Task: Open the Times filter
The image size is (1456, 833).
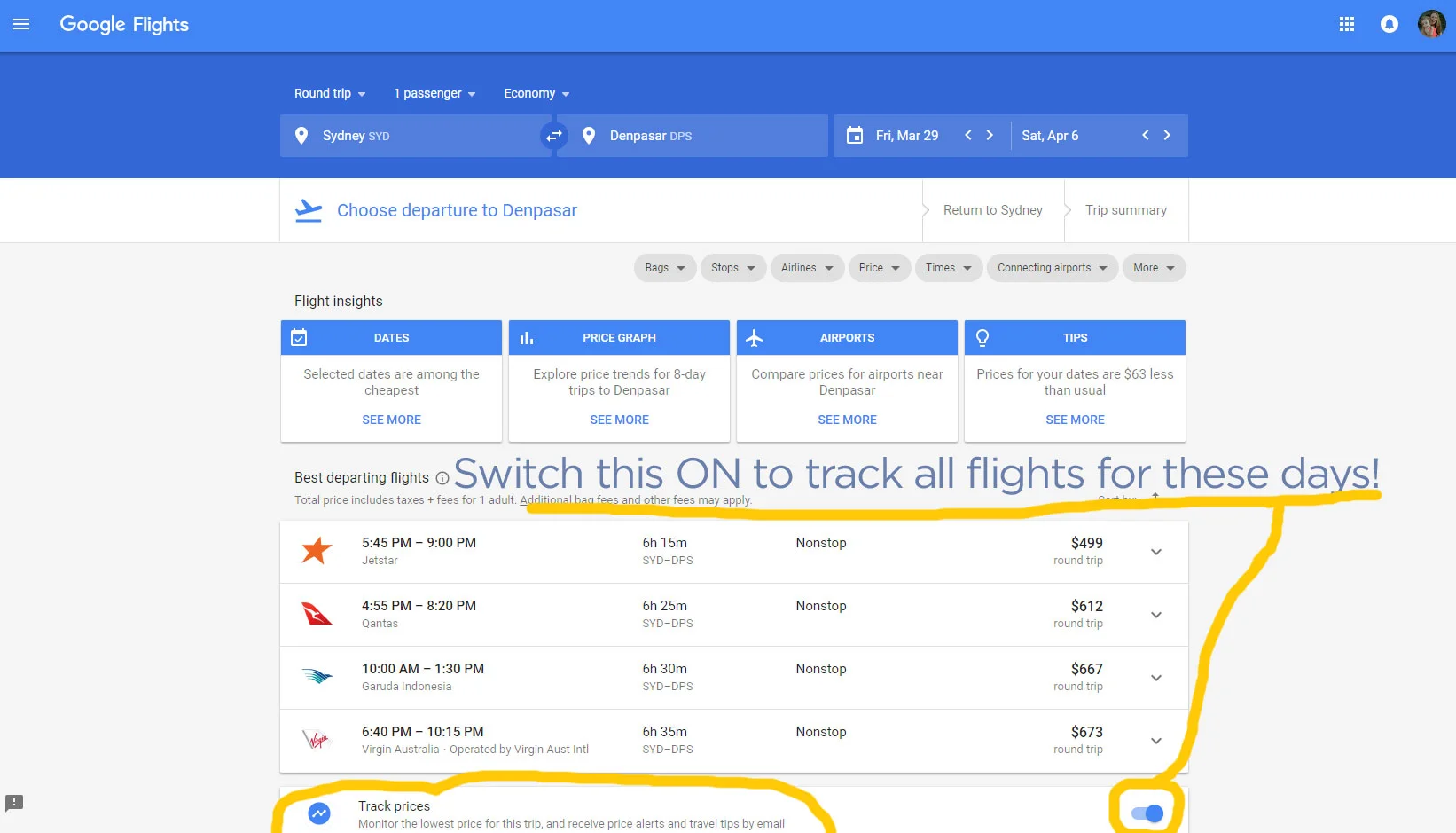Action: coord(949,268)
